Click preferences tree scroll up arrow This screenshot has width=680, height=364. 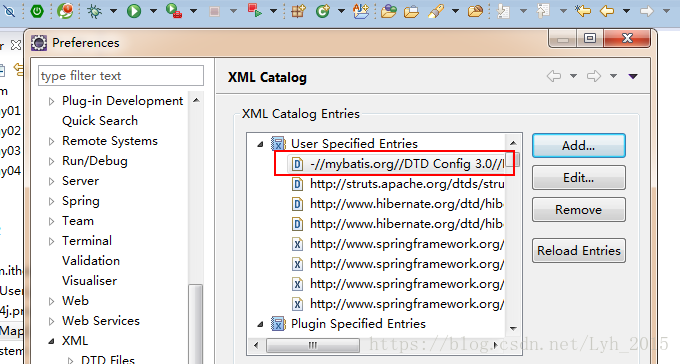(196, 100)
